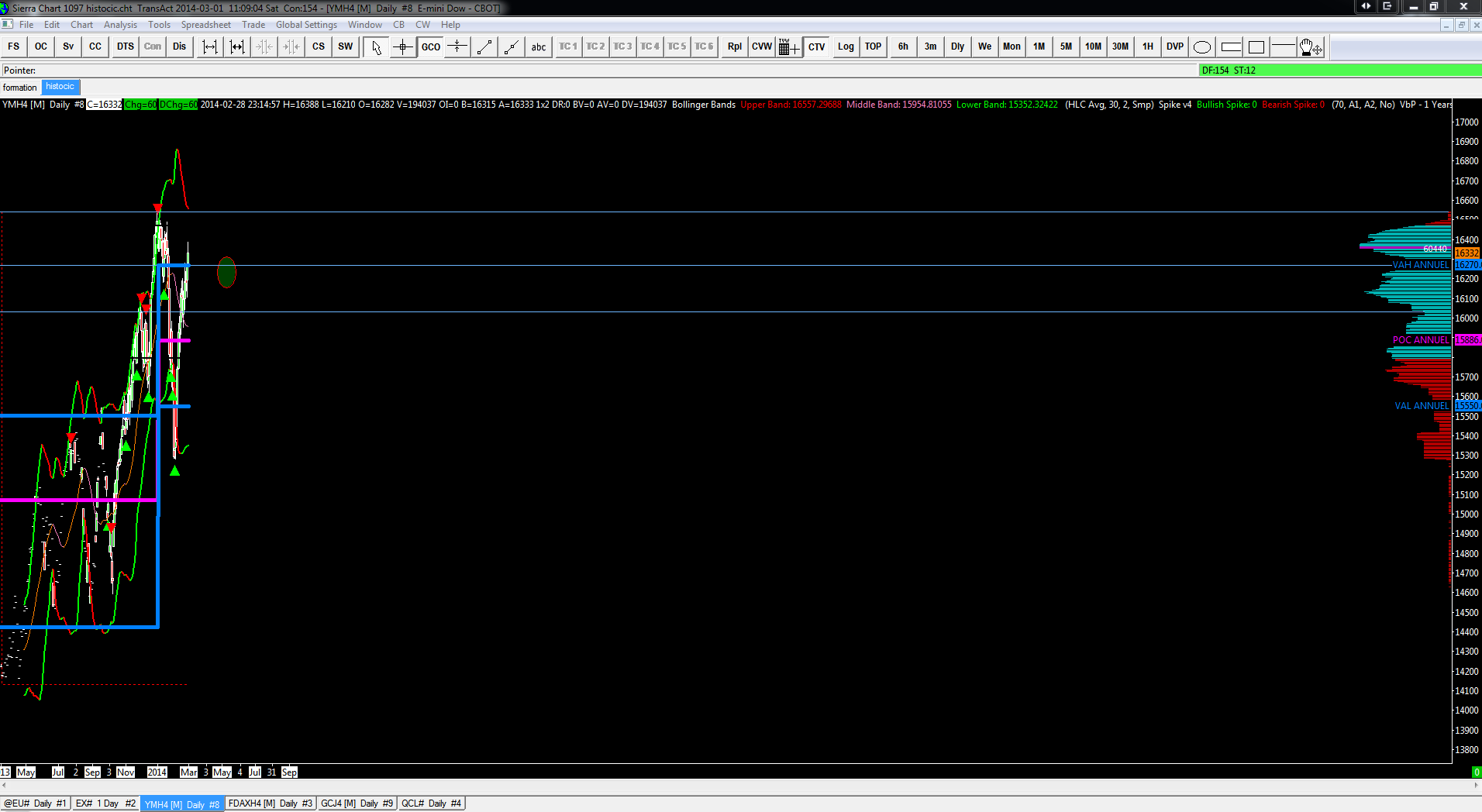Select the abc text tool

coord(539,46)
